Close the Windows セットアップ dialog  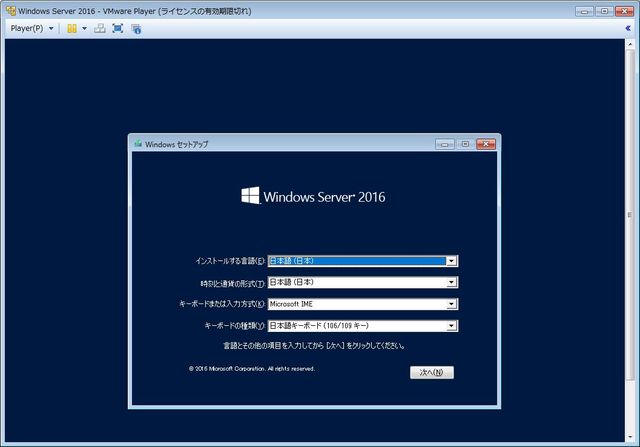point(486,144)
